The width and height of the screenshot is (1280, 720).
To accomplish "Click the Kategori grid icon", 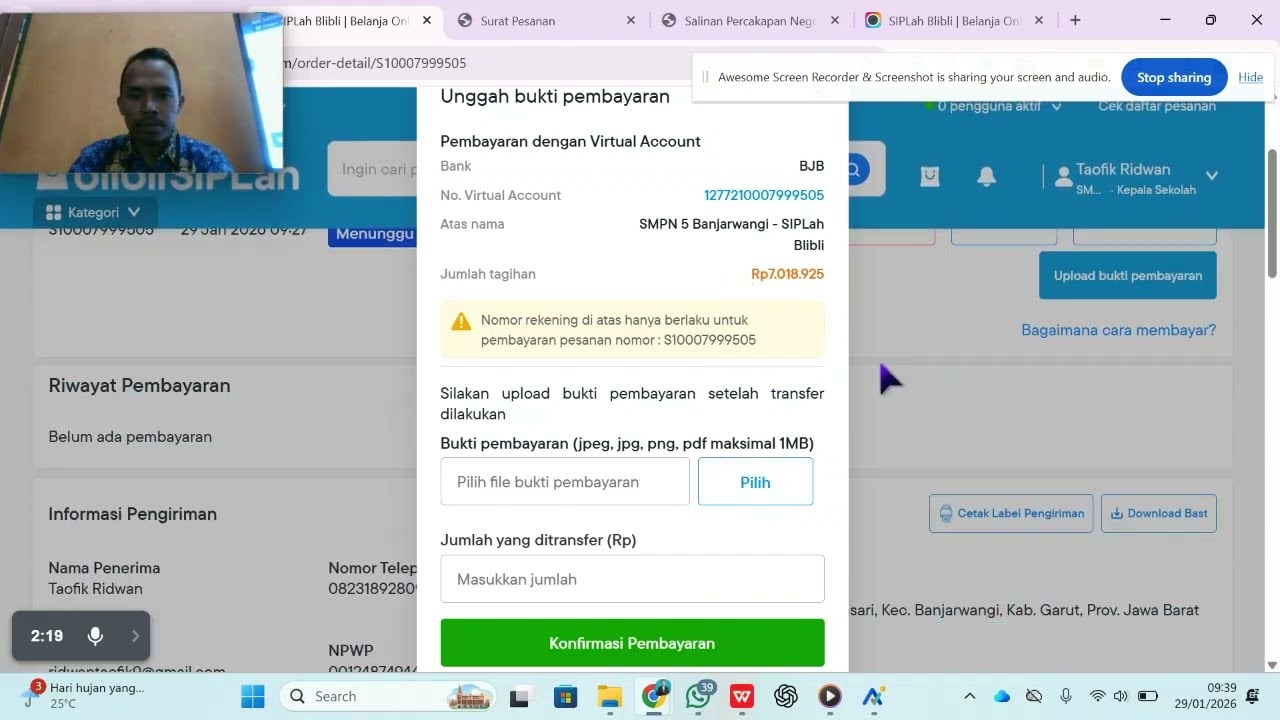I will pos(53,212).
